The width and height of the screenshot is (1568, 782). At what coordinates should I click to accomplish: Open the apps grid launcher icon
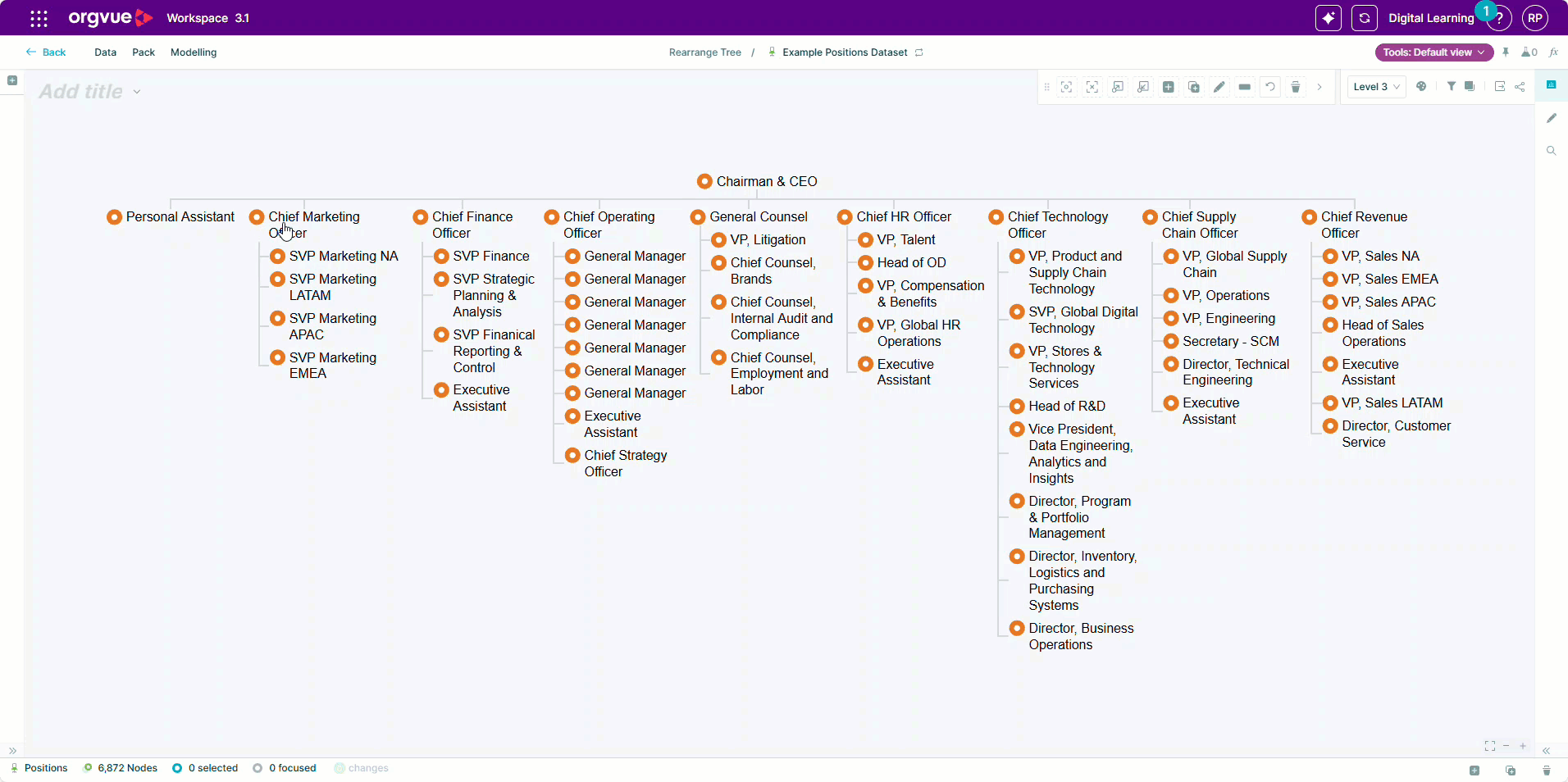pos(39,18)
